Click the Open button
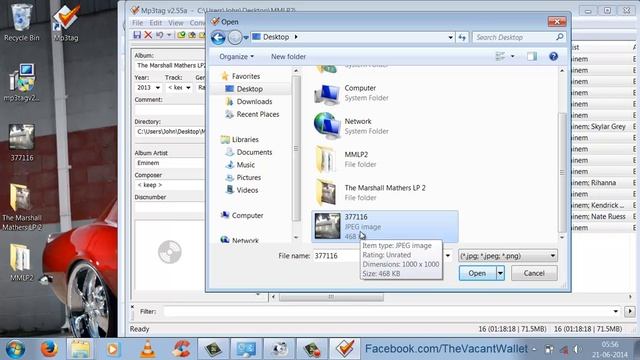The image size is (640, 360). pyautogui.click(x=477, y=273)
